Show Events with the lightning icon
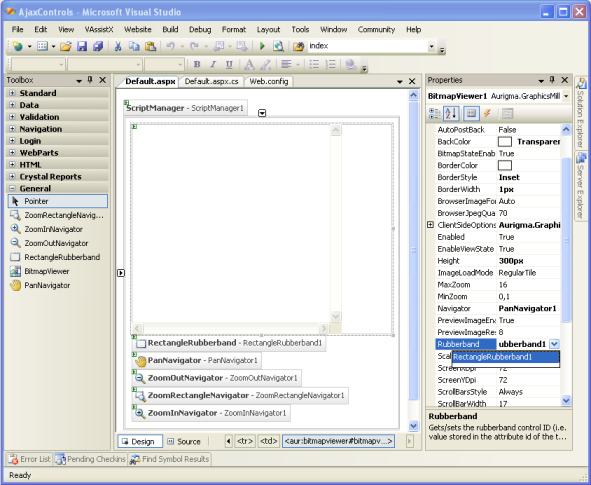This screenshot has width=591, height=485. tap(488, 113)
